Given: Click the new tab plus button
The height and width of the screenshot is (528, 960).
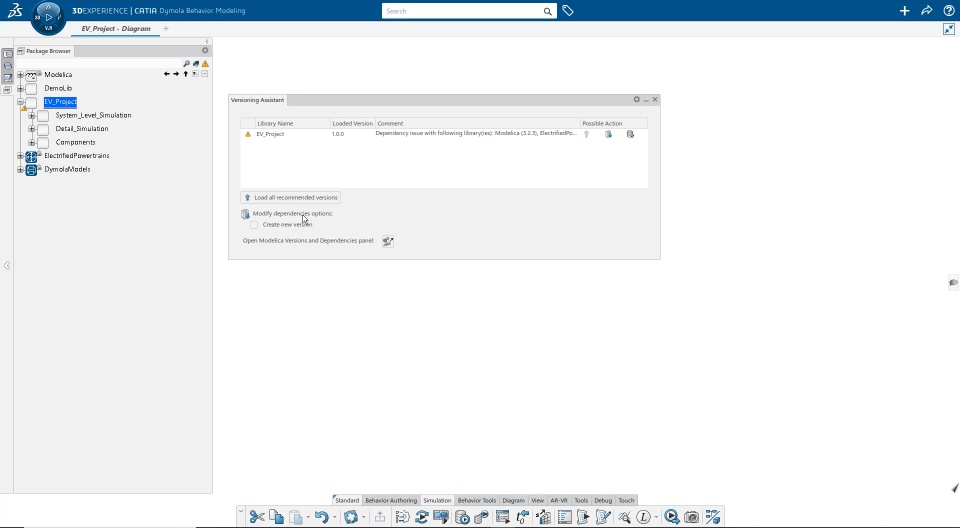Looking at the screenshot, I should tap(166, 29).
